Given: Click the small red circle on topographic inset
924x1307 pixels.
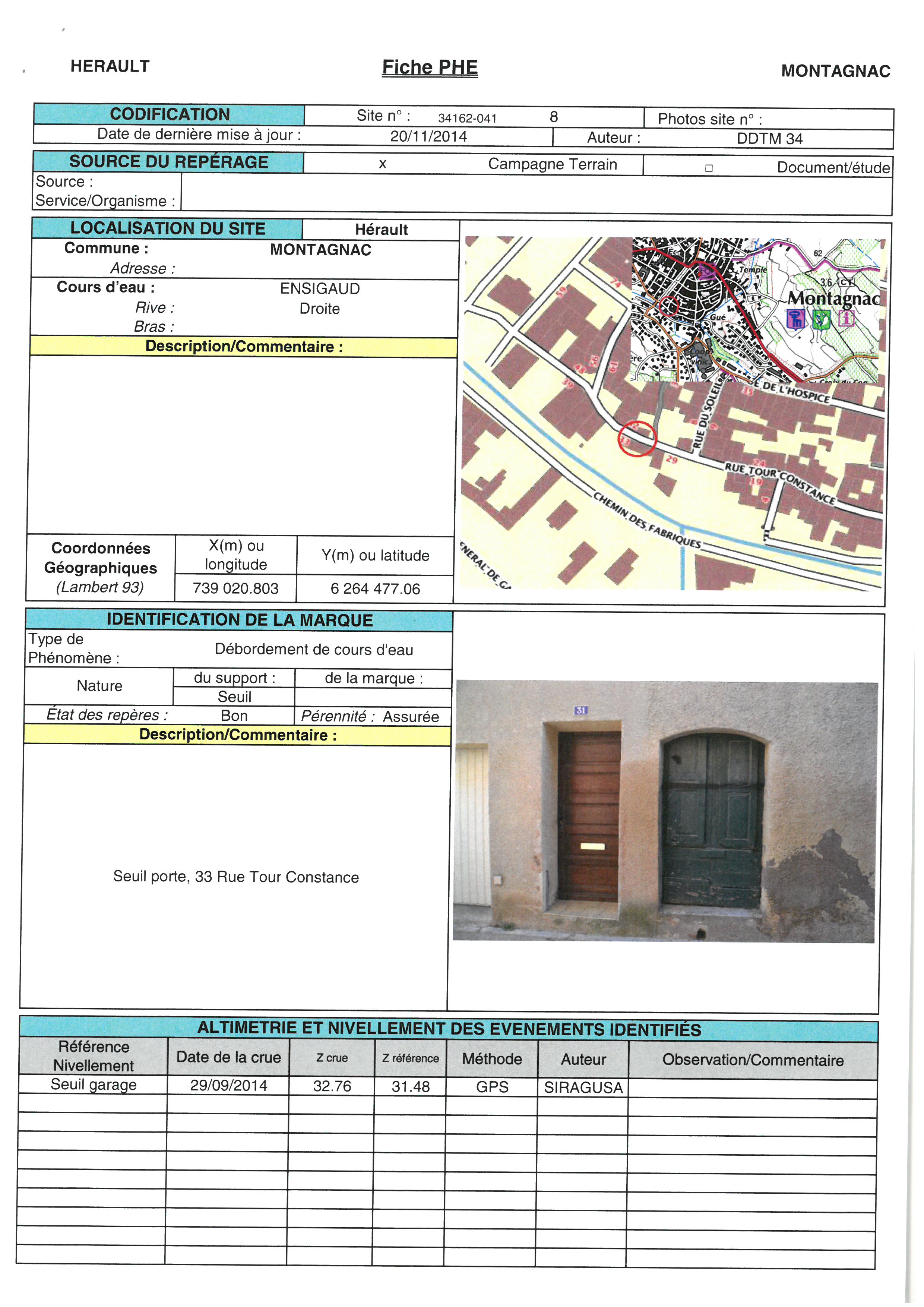Looking at the screenshot, I should [669, 306].
